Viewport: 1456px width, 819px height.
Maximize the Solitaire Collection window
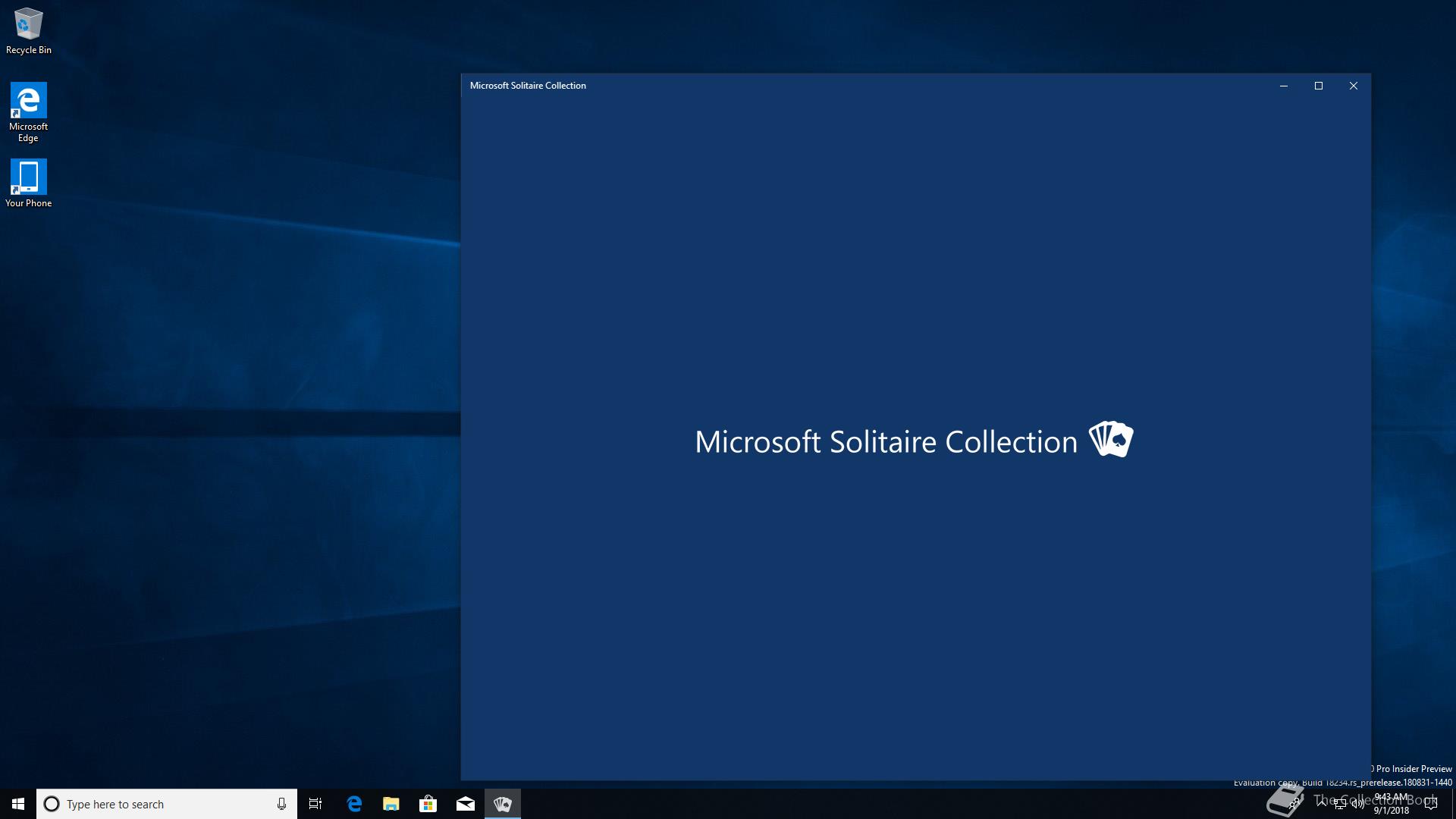coord(1319,86)
